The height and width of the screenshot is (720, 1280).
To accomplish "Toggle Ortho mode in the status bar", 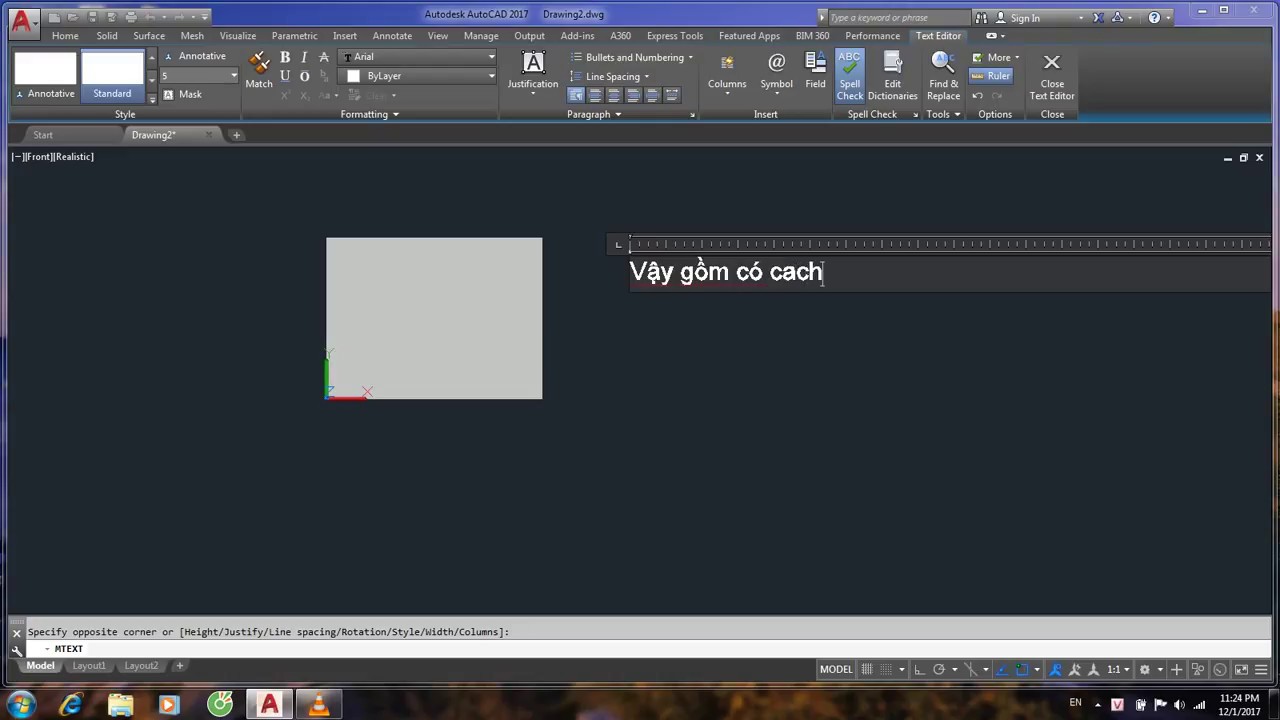I will (919, 669).
